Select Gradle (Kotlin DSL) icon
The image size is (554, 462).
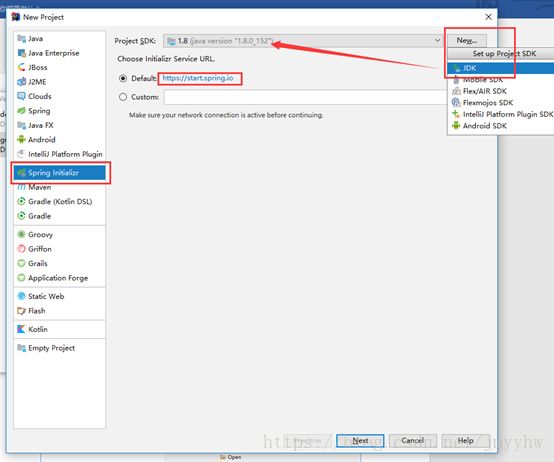[22, 201]
